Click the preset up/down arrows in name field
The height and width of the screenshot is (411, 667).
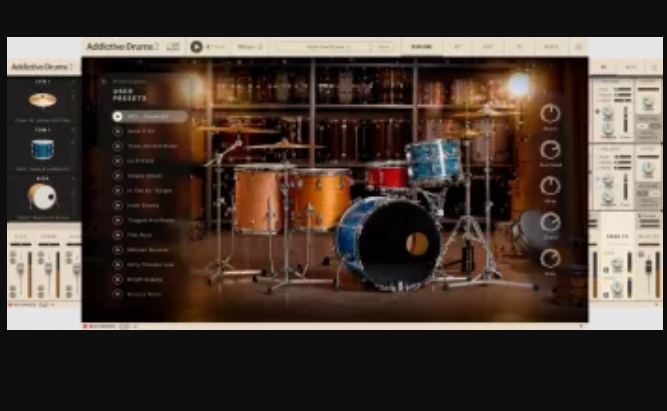[371, 47]
